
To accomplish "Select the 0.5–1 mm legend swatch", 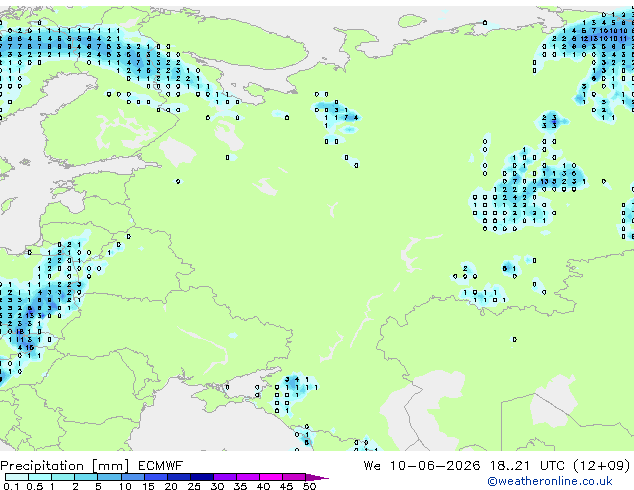I will [40, 477].
